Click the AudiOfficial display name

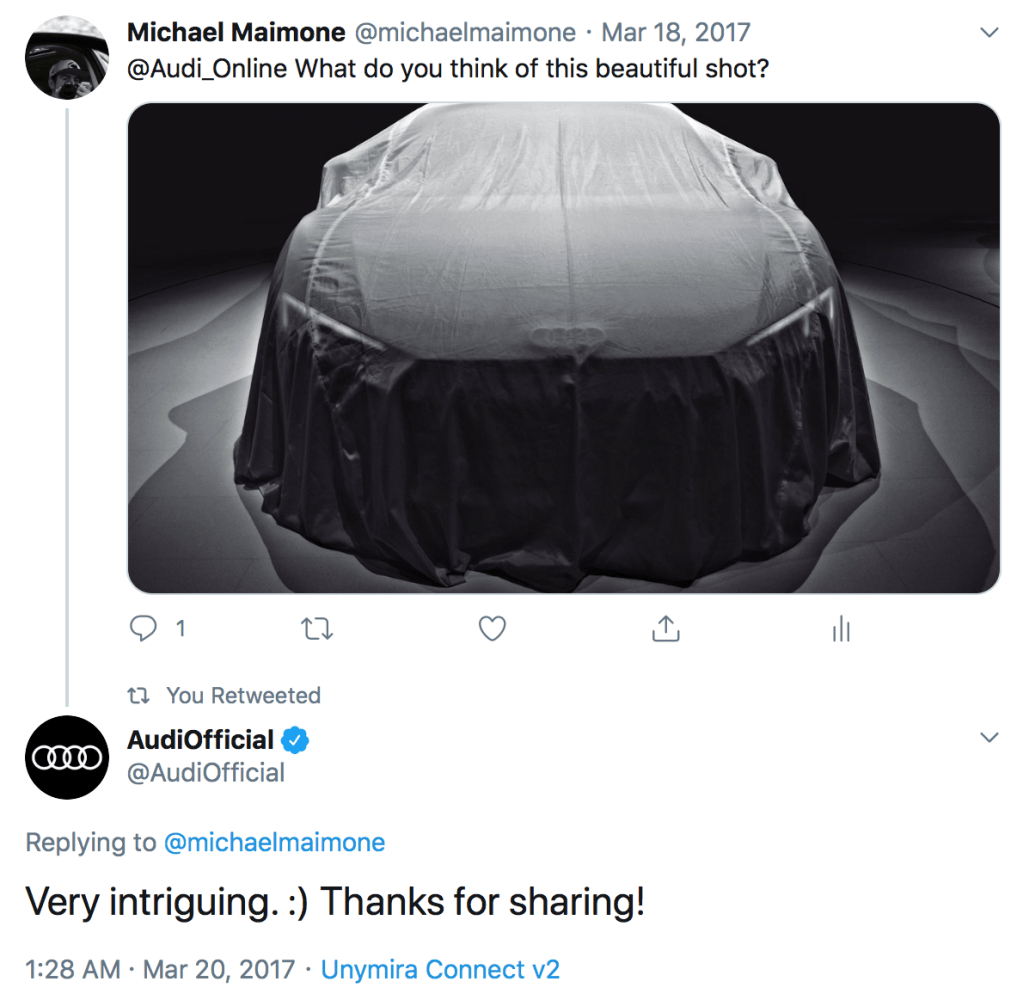(x=200, y=740)
